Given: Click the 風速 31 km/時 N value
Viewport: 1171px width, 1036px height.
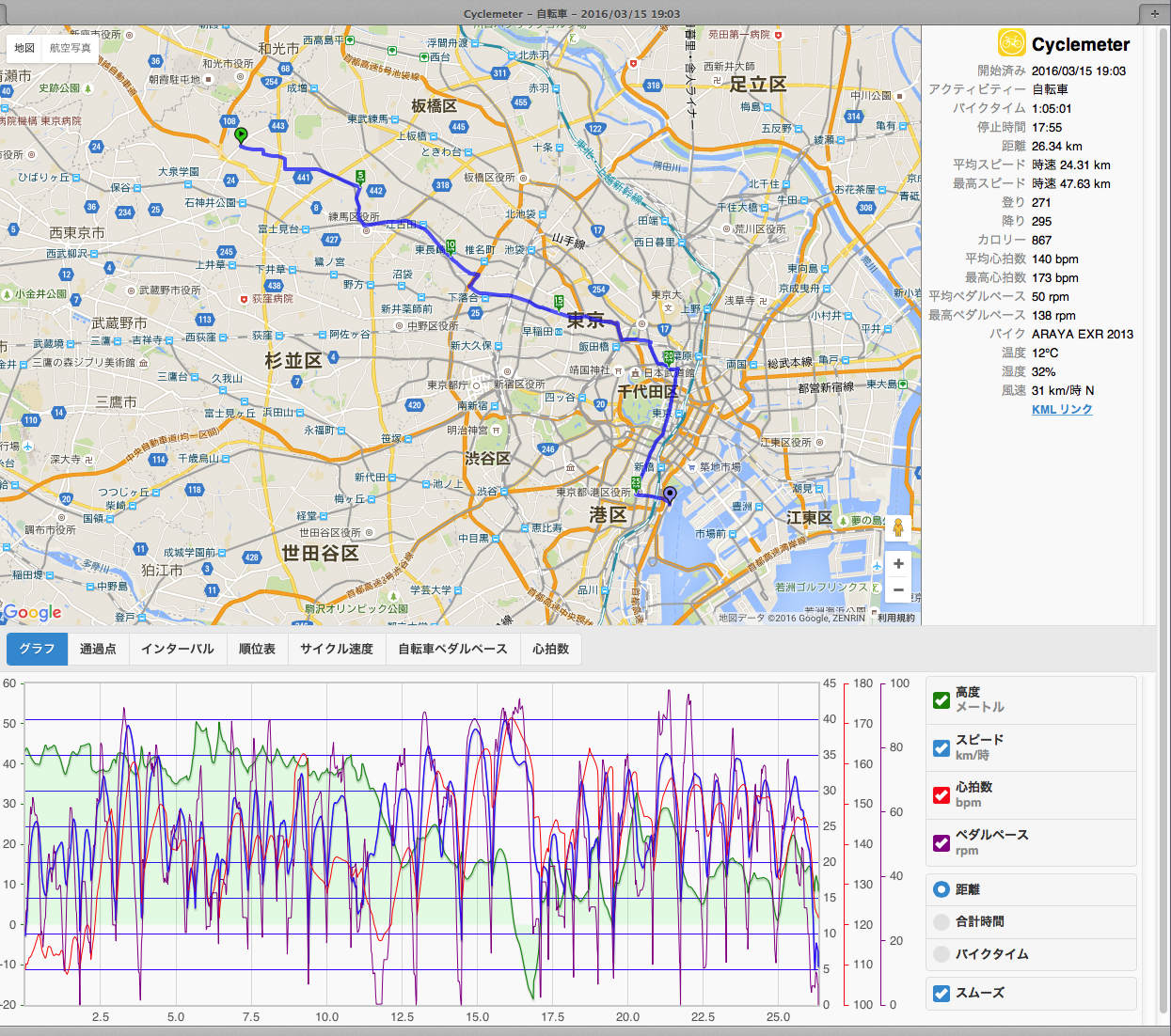Looking at the screenshot, I should pyautogui.click(x=1063, y=390).
